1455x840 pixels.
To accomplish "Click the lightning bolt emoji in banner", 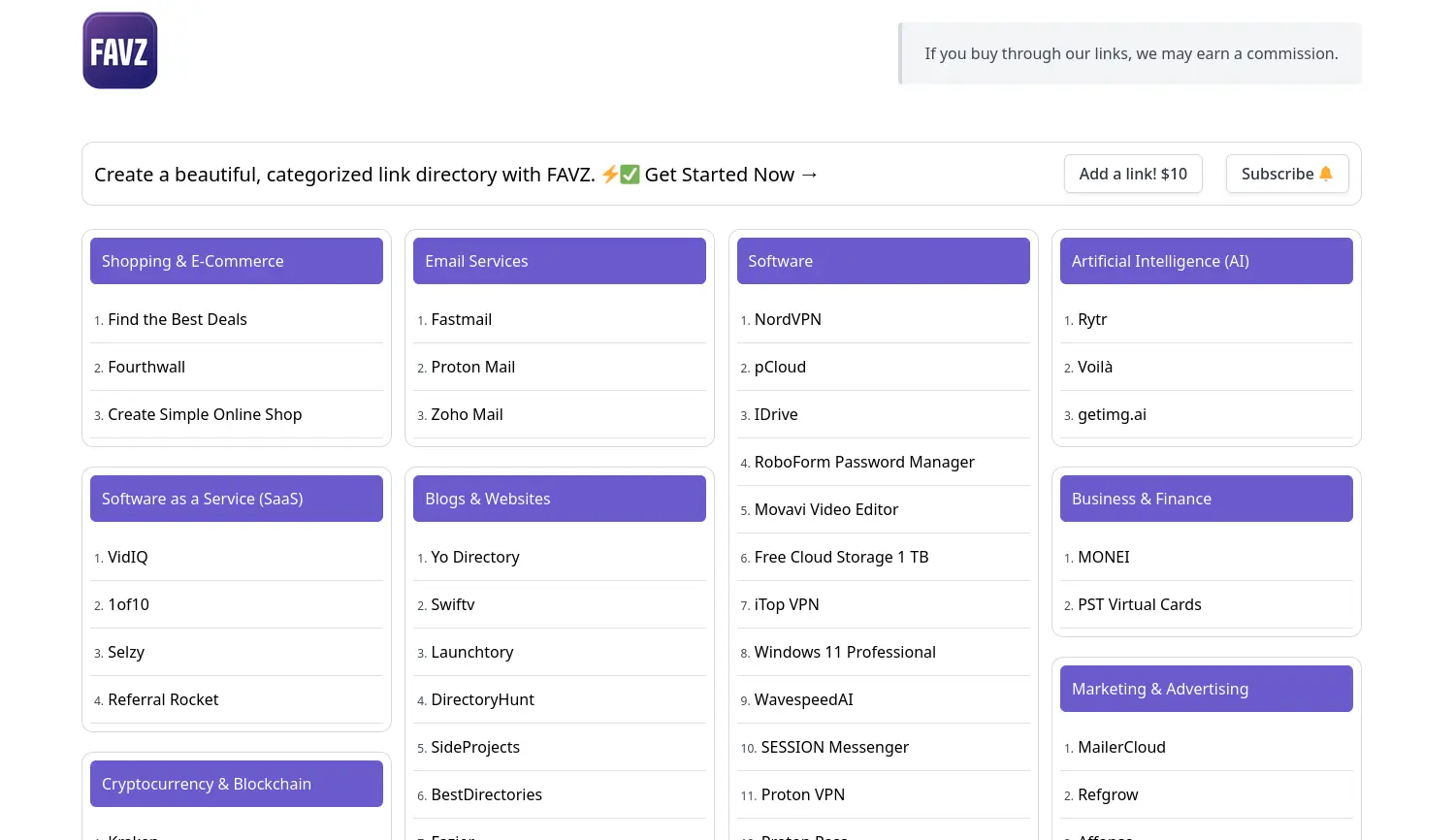I will tap(610, 175).
